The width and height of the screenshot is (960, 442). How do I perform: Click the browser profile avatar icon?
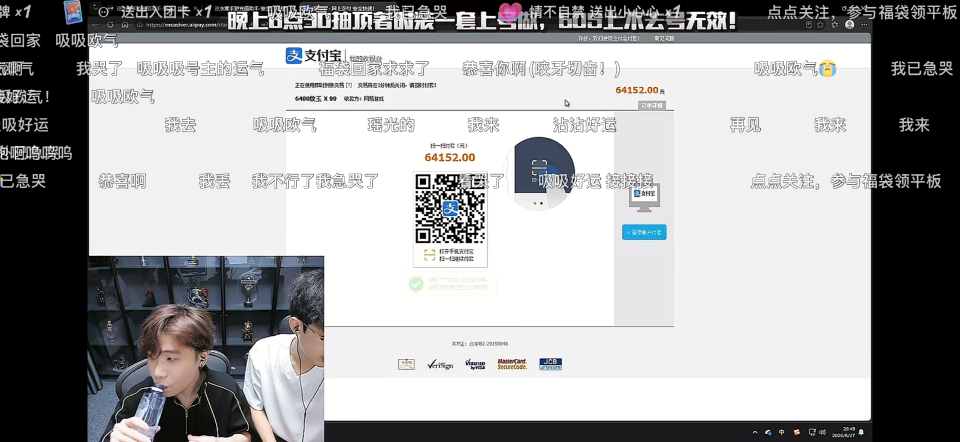849,24
